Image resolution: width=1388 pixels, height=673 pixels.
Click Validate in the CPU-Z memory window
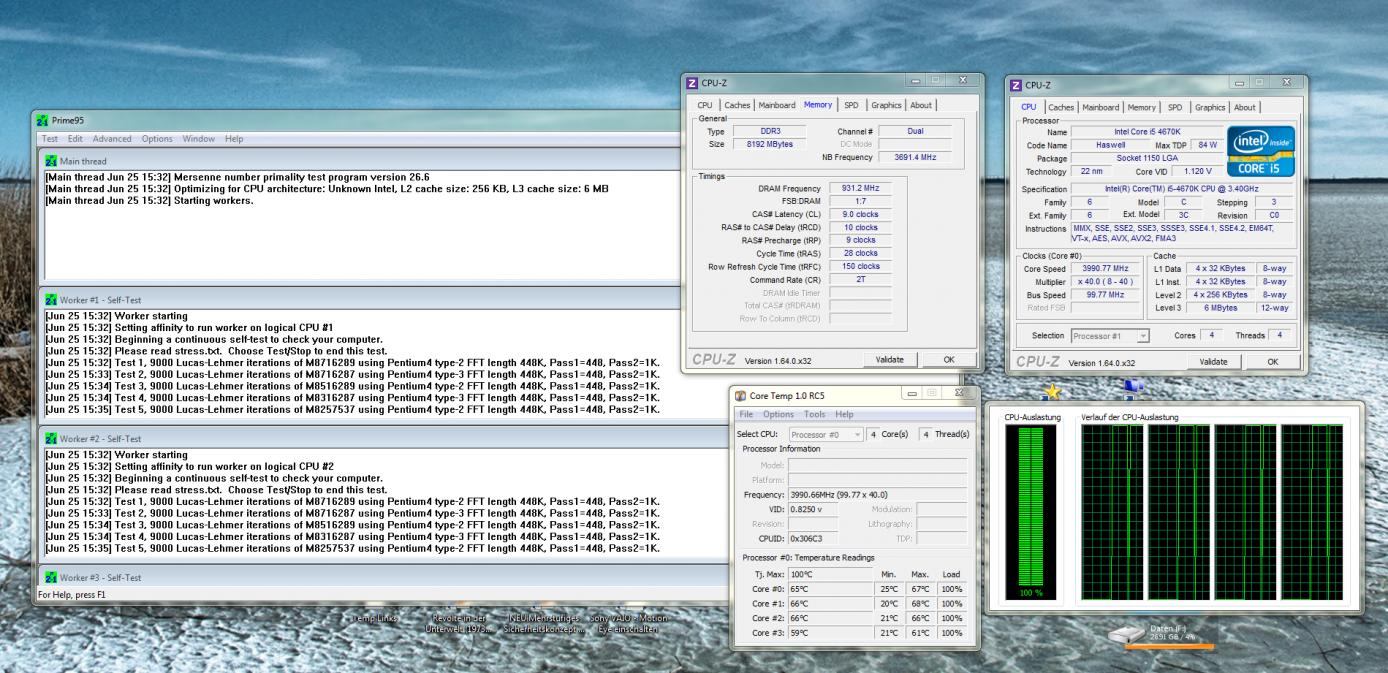pos(889,359)
